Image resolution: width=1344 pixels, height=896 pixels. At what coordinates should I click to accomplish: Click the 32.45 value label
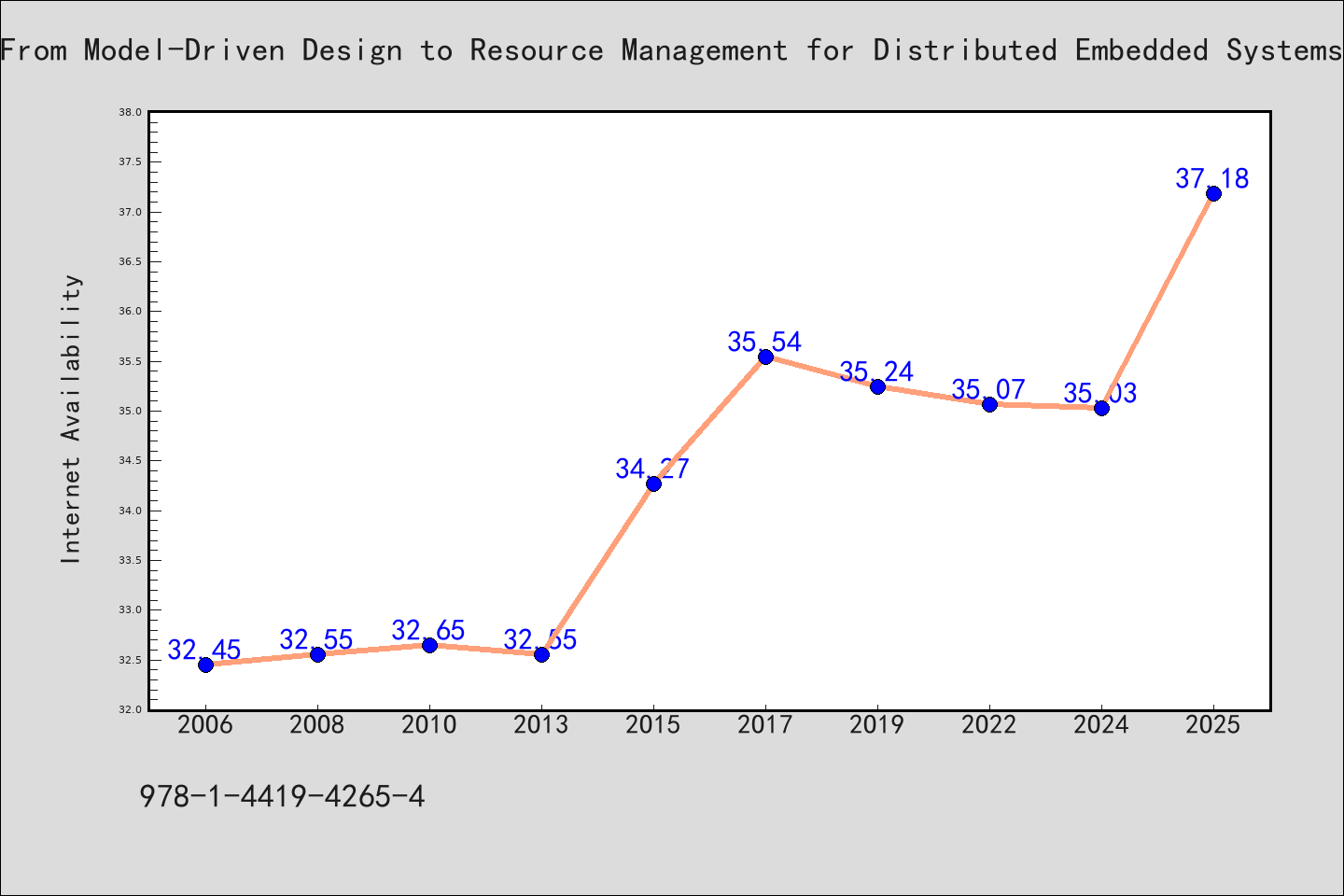pyautogui.click(x=204, y=650)
